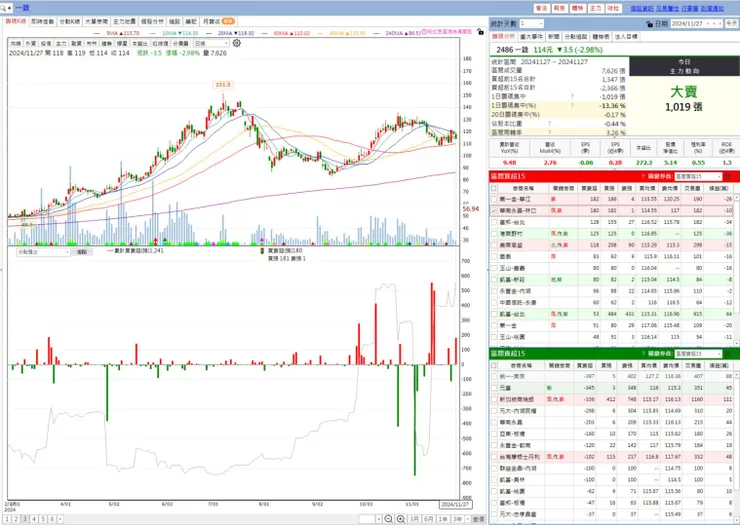Click the 主力 button in top bar
This screenshot has height=525, width=740.
pos(596,8)
